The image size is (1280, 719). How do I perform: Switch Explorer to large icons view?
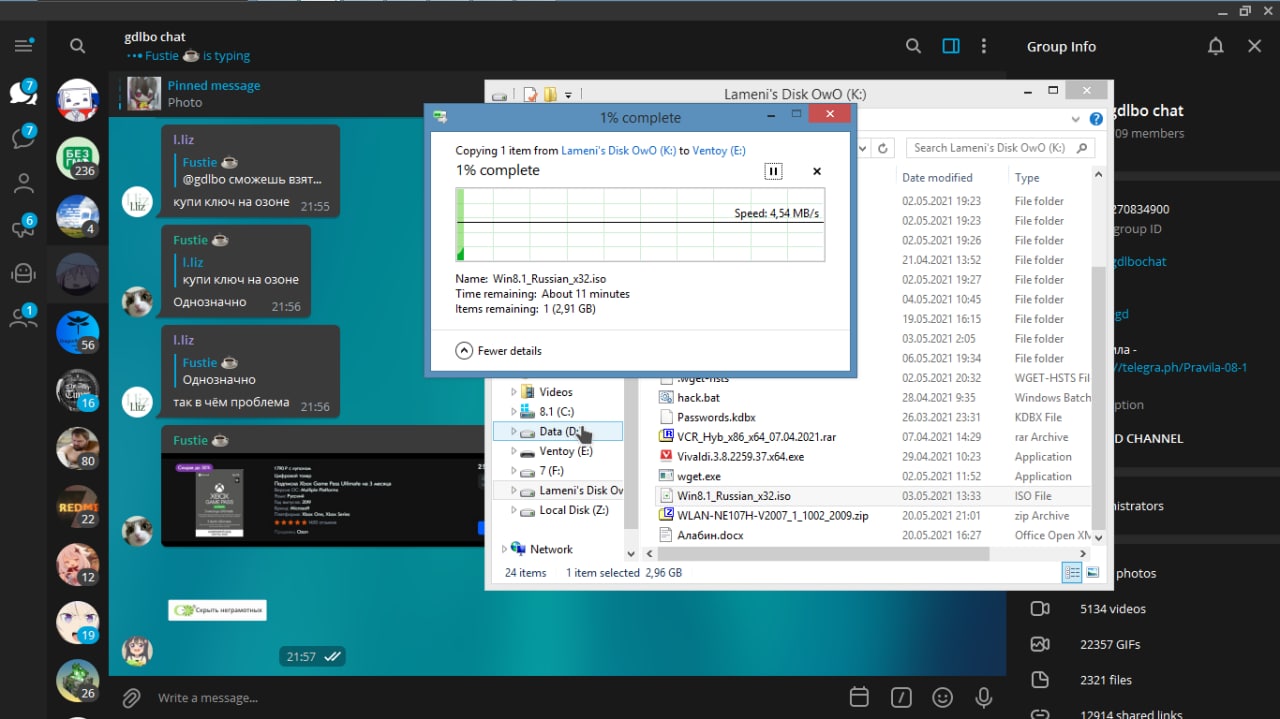pyautogui.click(x=1093, y=573)
